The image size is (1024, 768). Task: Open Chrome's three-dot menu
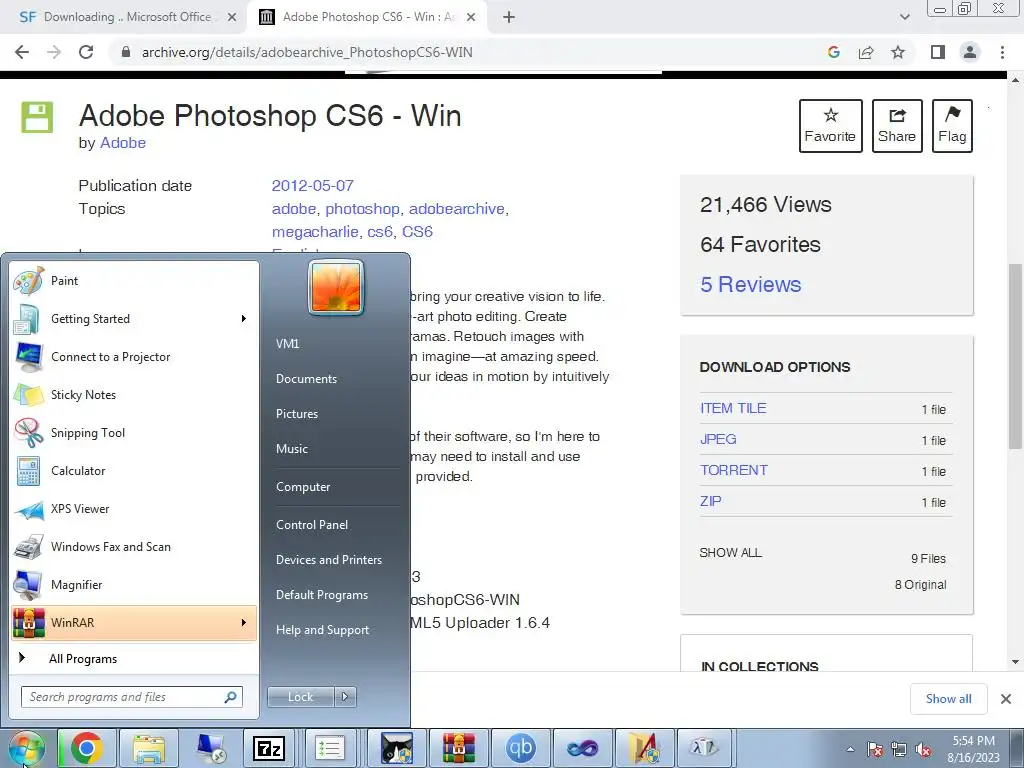1002,52
